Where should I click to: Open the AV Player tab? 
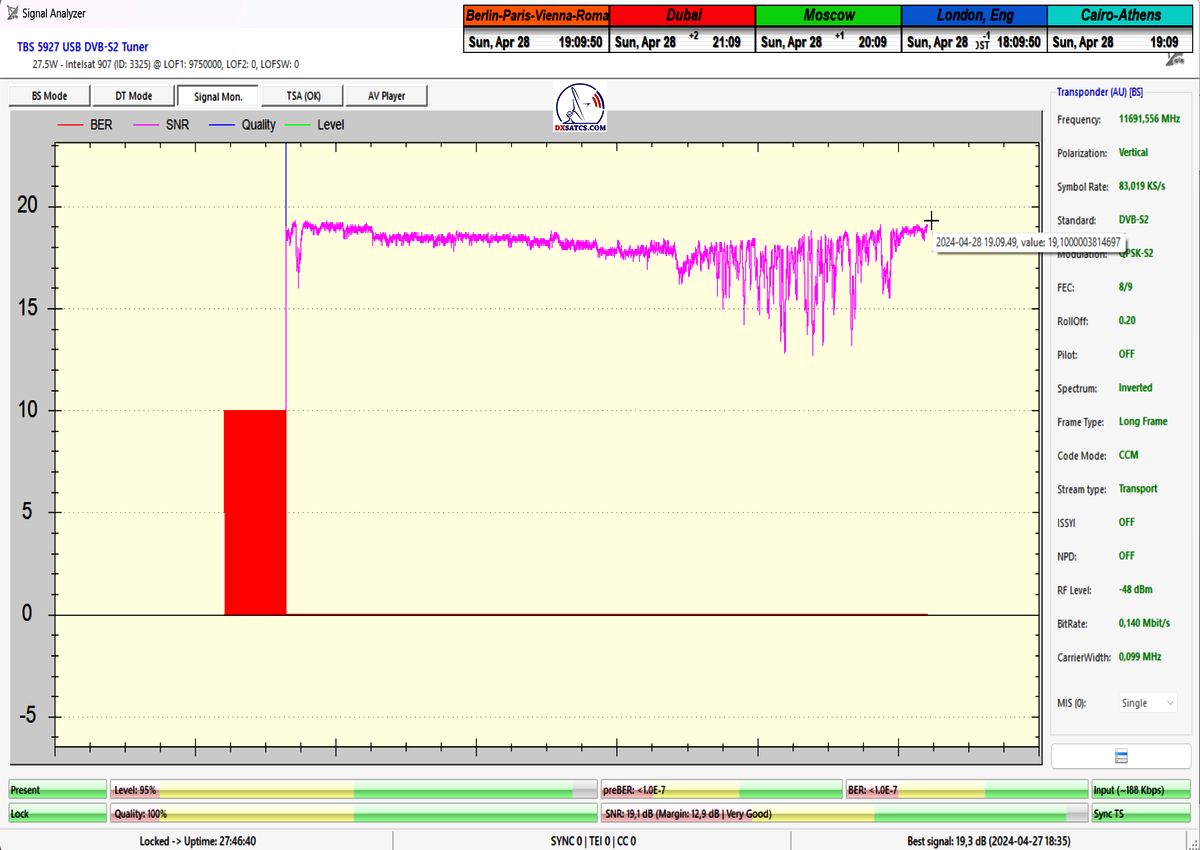386,96
